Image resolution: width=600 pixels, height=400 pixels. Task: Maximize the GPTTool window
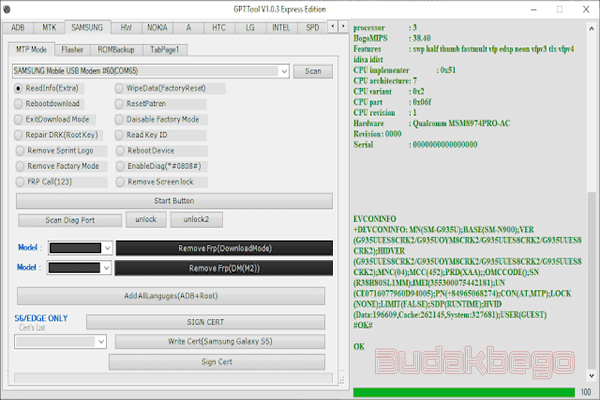point(559,10)
